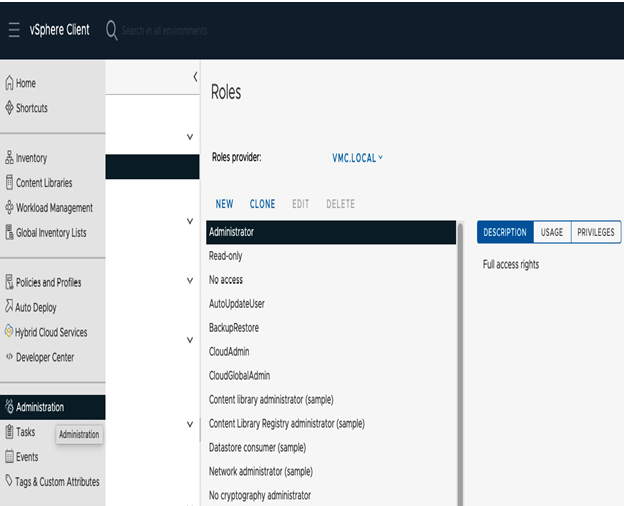Screen dimensions: 626x506
Task: Open the hamburger navigation menu
Action: point(14,30)
